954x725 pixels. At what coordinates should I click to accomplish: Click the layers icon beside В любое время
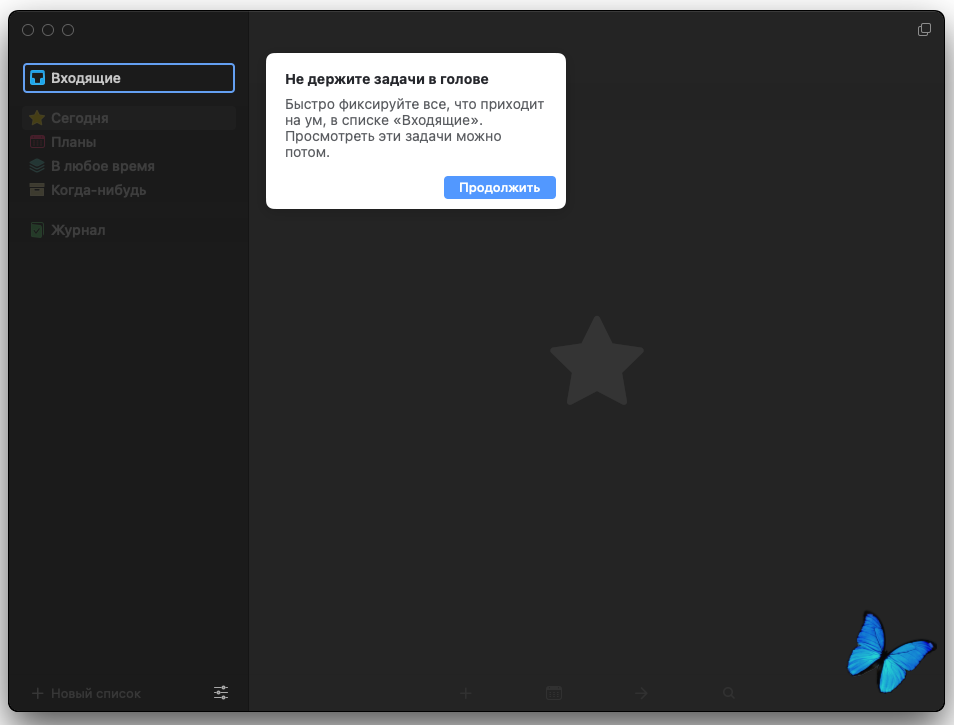tap(37, 166)
